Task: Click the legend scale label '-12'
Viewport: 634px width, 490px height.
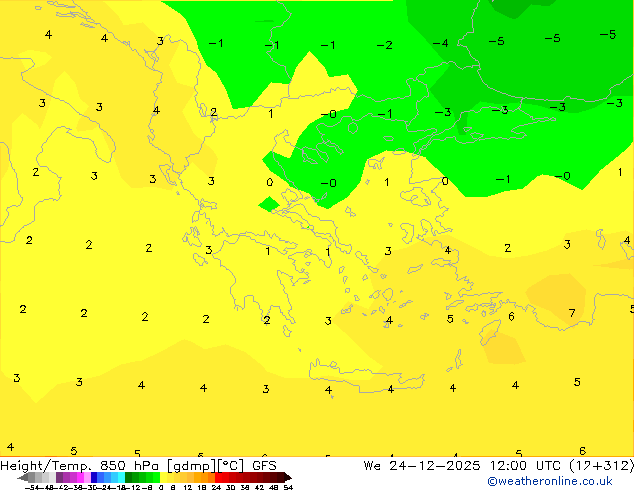Action: click(133, 487)
